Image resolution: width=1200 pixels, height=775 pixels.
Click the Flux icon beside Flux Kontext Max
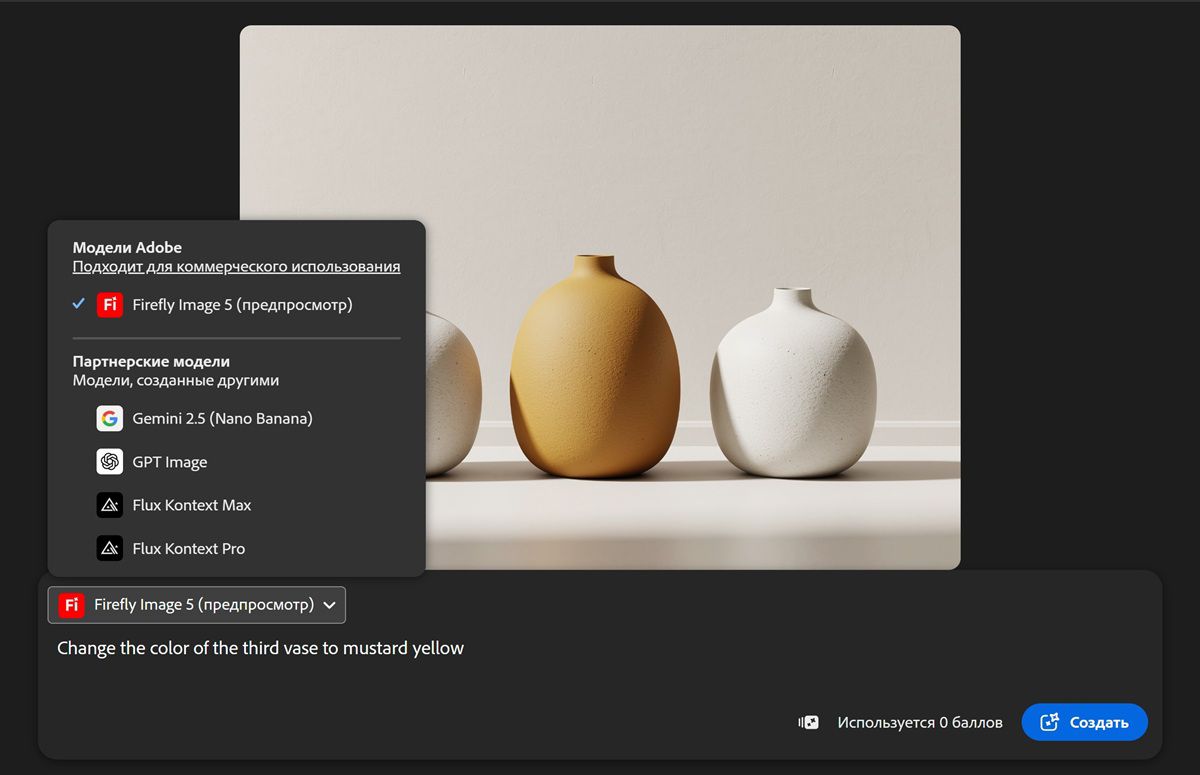coord(110,505)
